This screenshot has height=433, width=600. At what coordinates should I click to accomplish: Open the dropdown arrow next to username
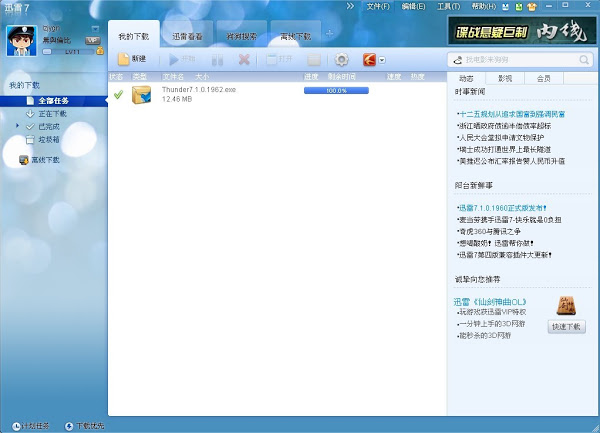coord(95,29)
